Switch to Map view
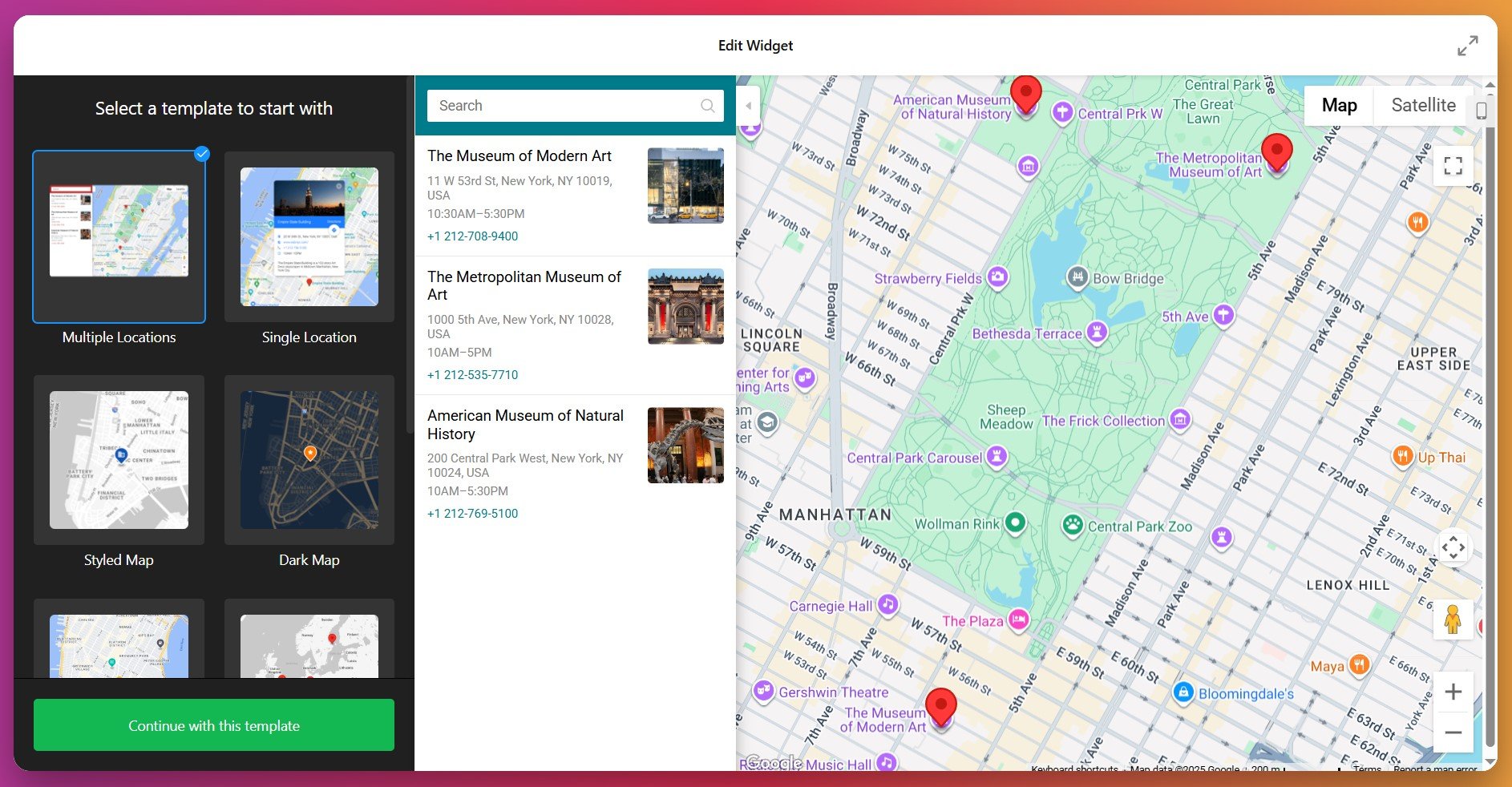Image resolution: width=1512 pixels, height=787 pixels. [1337, 105]
